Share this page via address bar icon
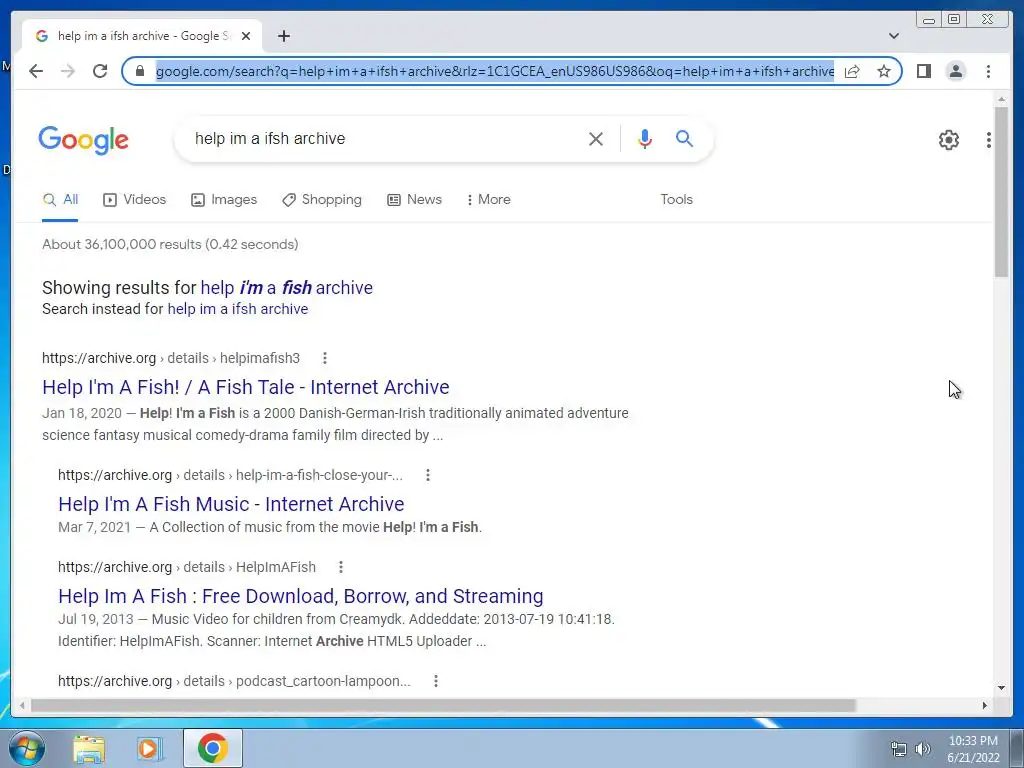The image size is (1024, 768). [852, 71]
